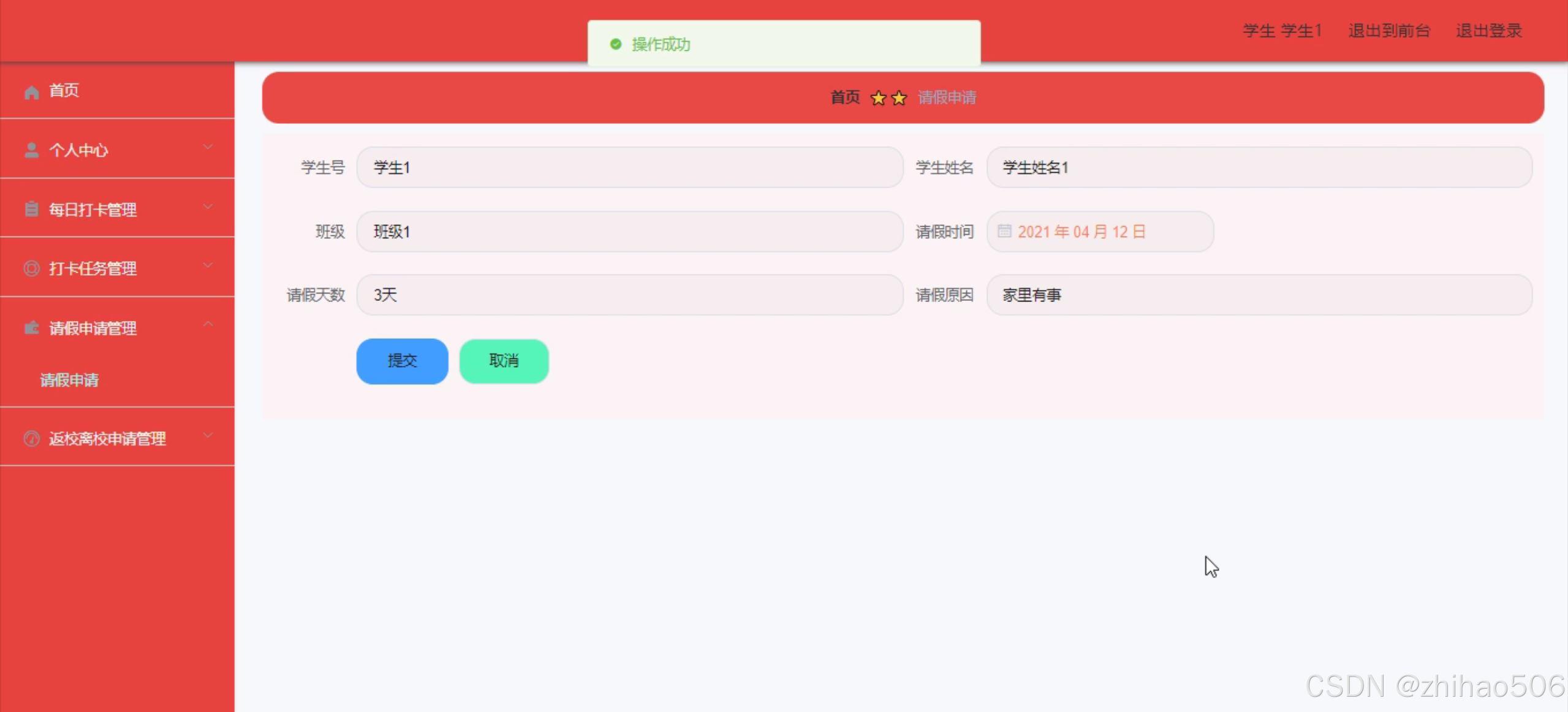
Task: Expand the 个人中心 menu chevron
Action: coord(208,148)
